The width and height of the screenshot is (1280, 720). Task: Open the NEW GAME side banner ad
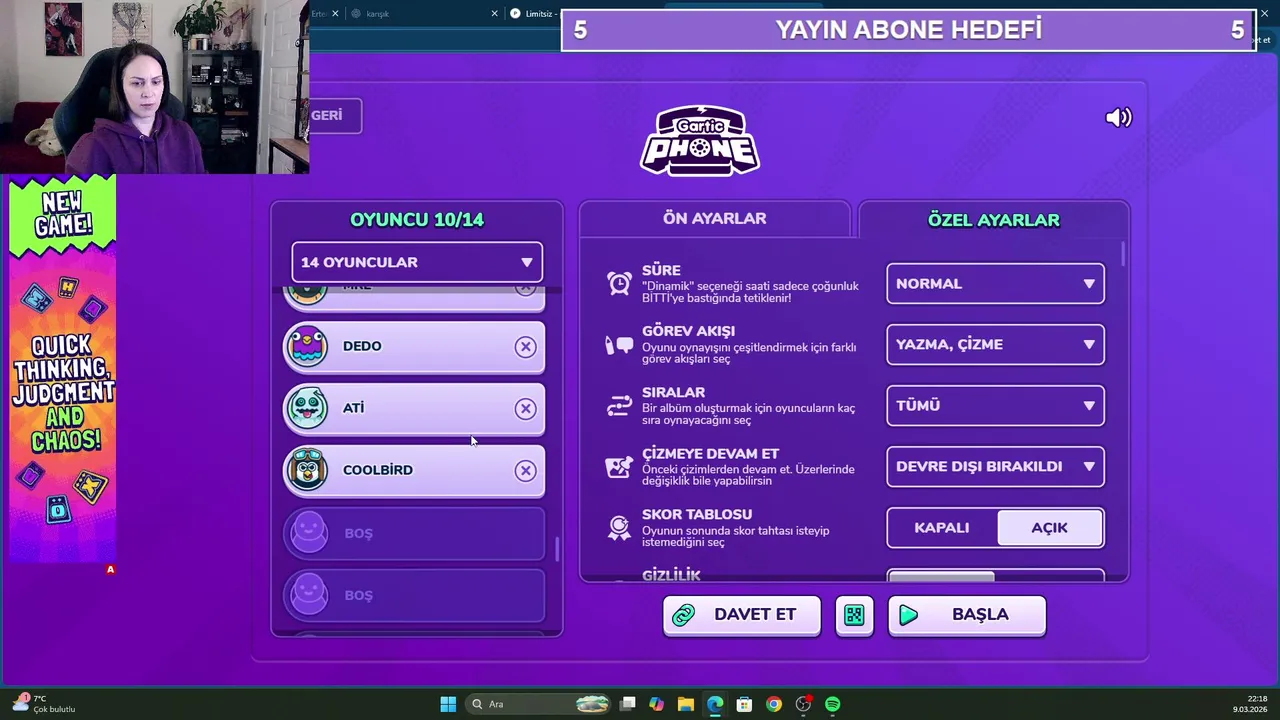pyautogui.click(x=62, y=367)
